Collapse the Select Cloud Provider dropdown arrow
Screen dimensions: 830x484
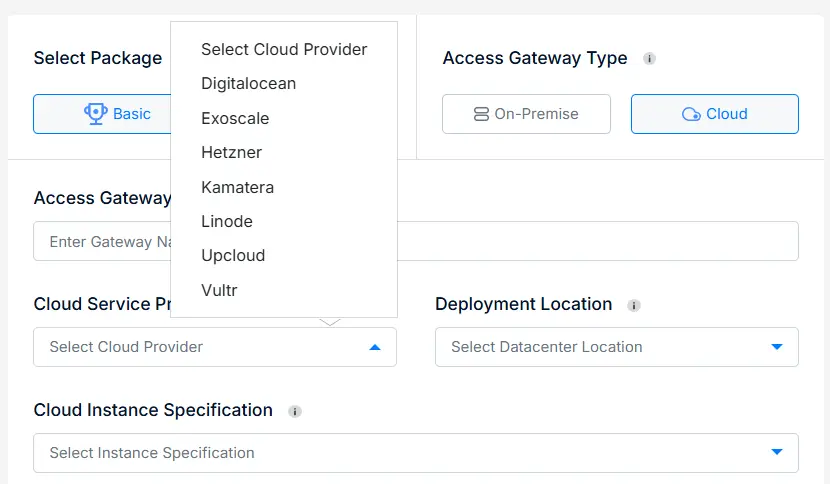375,347
